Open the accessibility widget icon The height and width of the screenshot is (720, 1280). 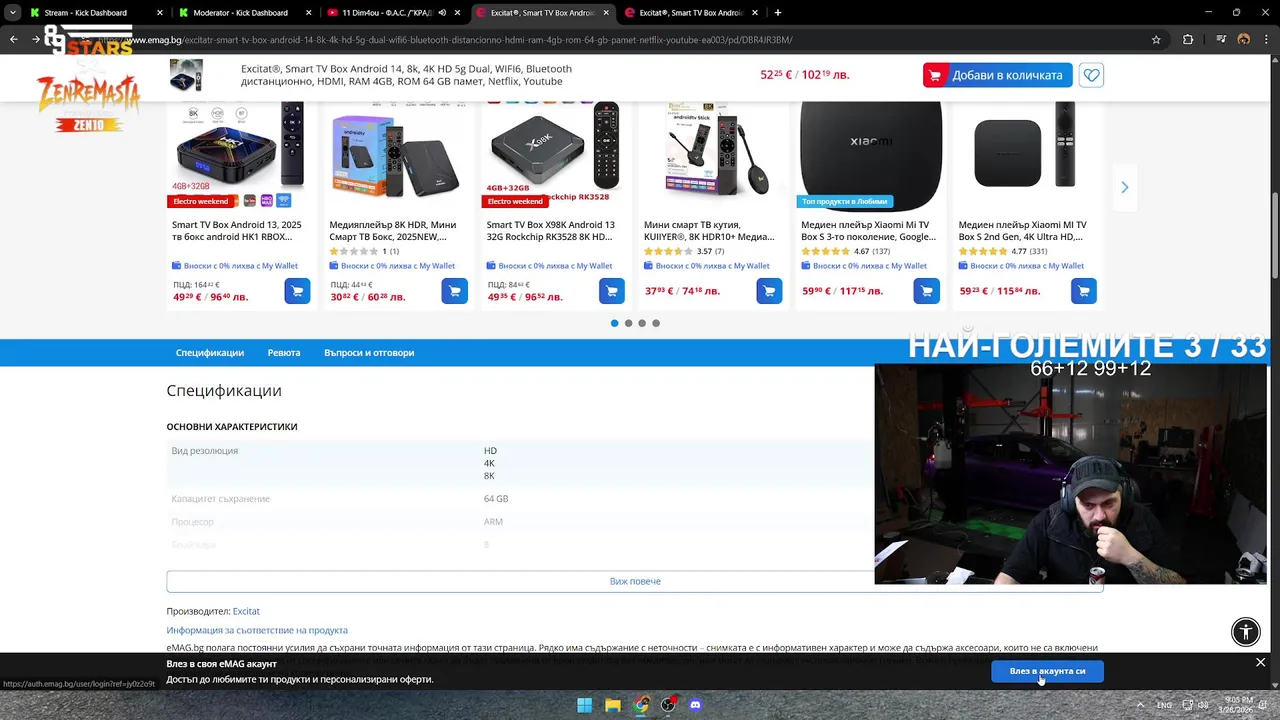tap(1246, 631)
